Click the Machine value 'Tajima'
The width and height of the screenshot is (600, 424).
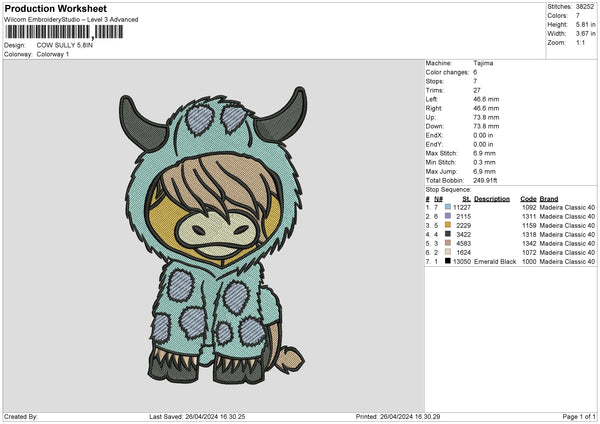coord(483,63)
